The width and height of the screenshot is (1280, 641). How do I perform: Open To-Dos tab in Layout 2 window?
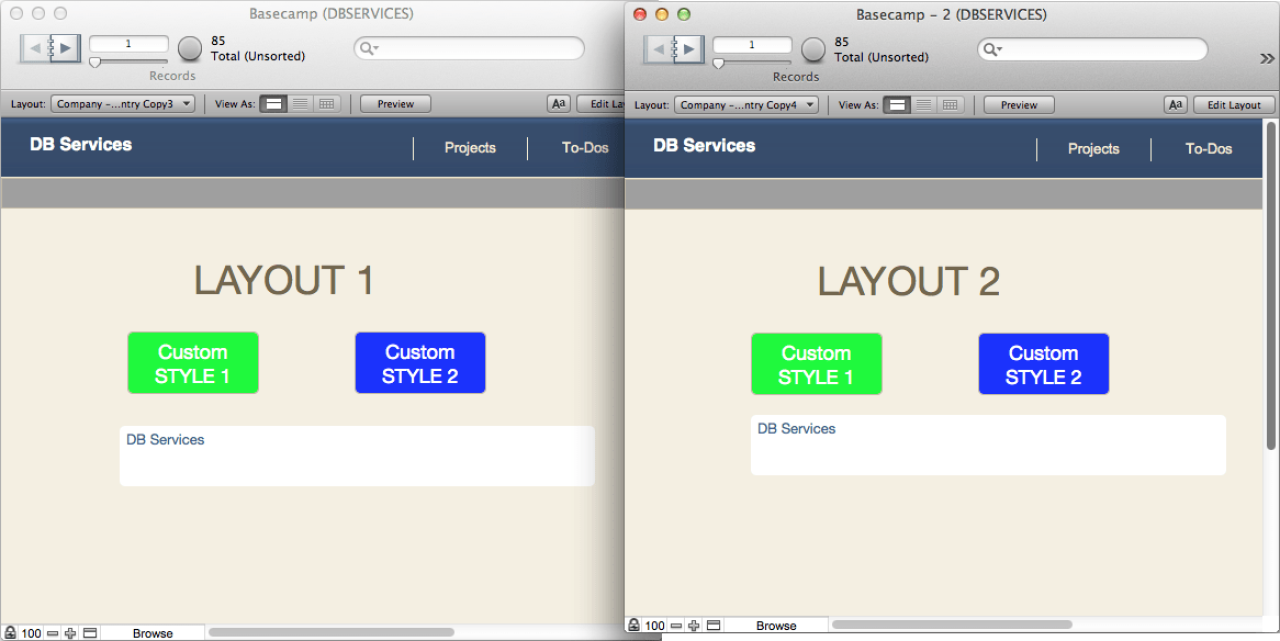point(1208,149)
